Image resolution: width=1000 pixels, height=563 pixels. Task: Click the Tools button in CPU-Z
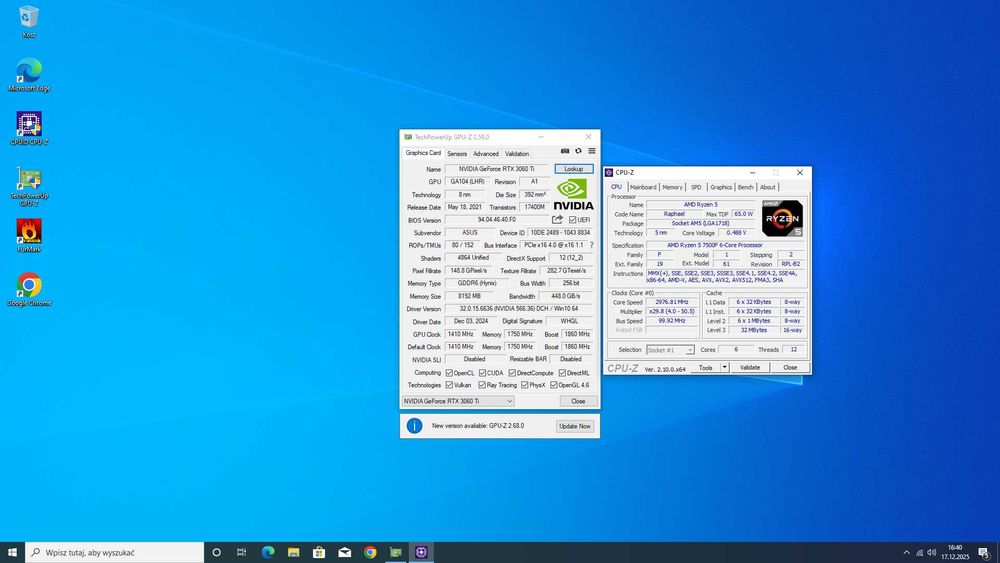pos(705,367)
